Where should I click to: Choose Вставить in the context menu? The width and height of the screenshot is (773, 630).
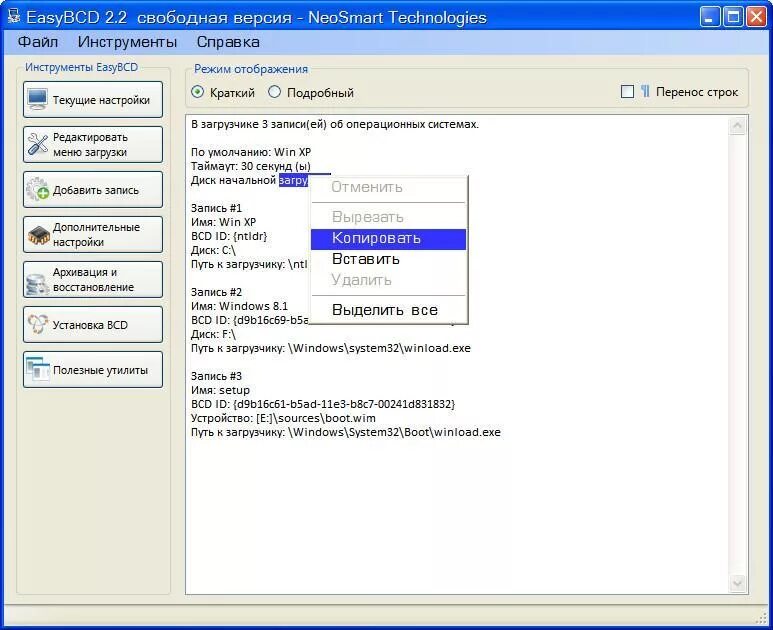coord(388,259)
